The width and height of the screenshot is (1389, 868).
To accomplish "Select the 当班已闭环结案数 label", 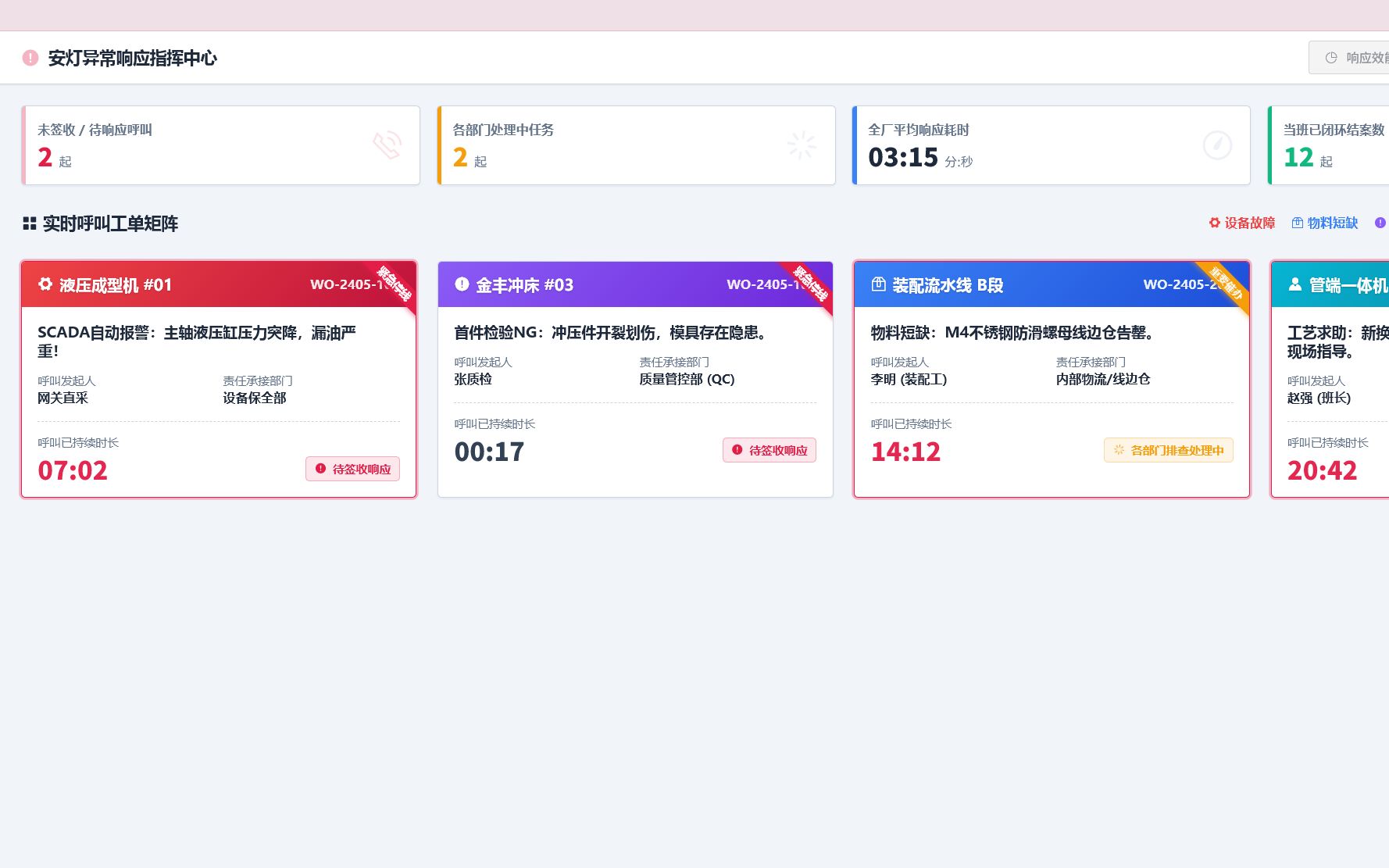I will point(1334,130).
